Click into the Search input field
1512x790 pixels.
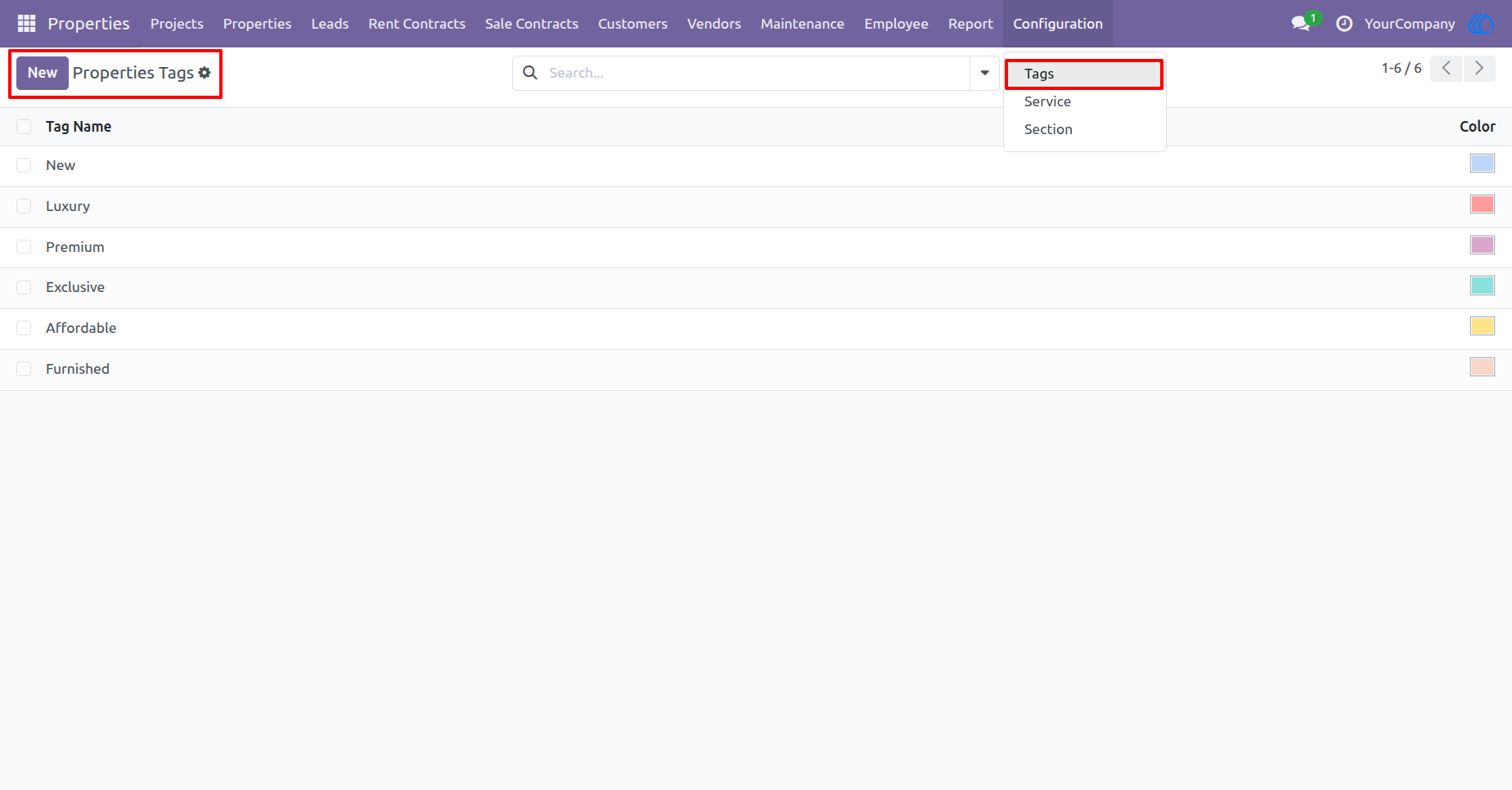pos(757,73)
